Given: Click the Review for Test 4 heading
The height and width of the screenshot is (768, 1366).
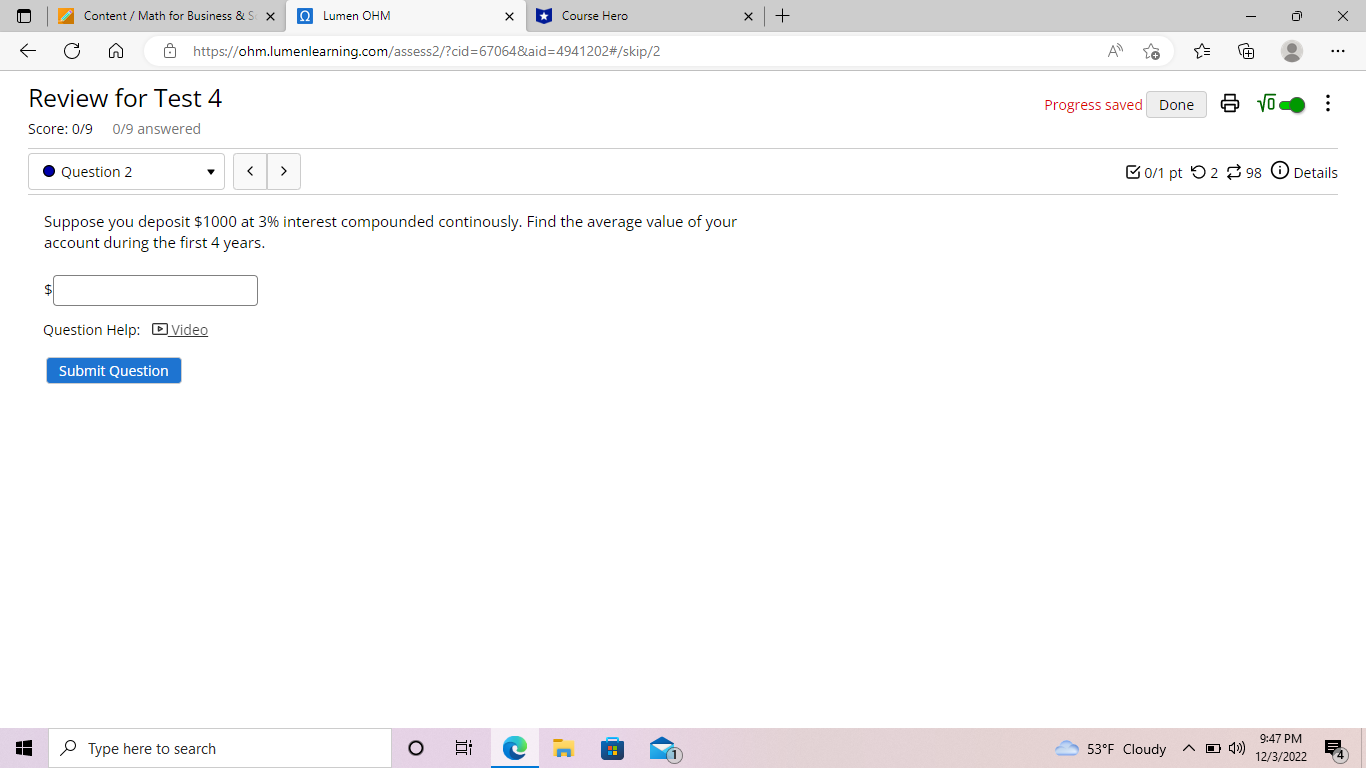Looking at the screenshot, I should pos(125,98).
